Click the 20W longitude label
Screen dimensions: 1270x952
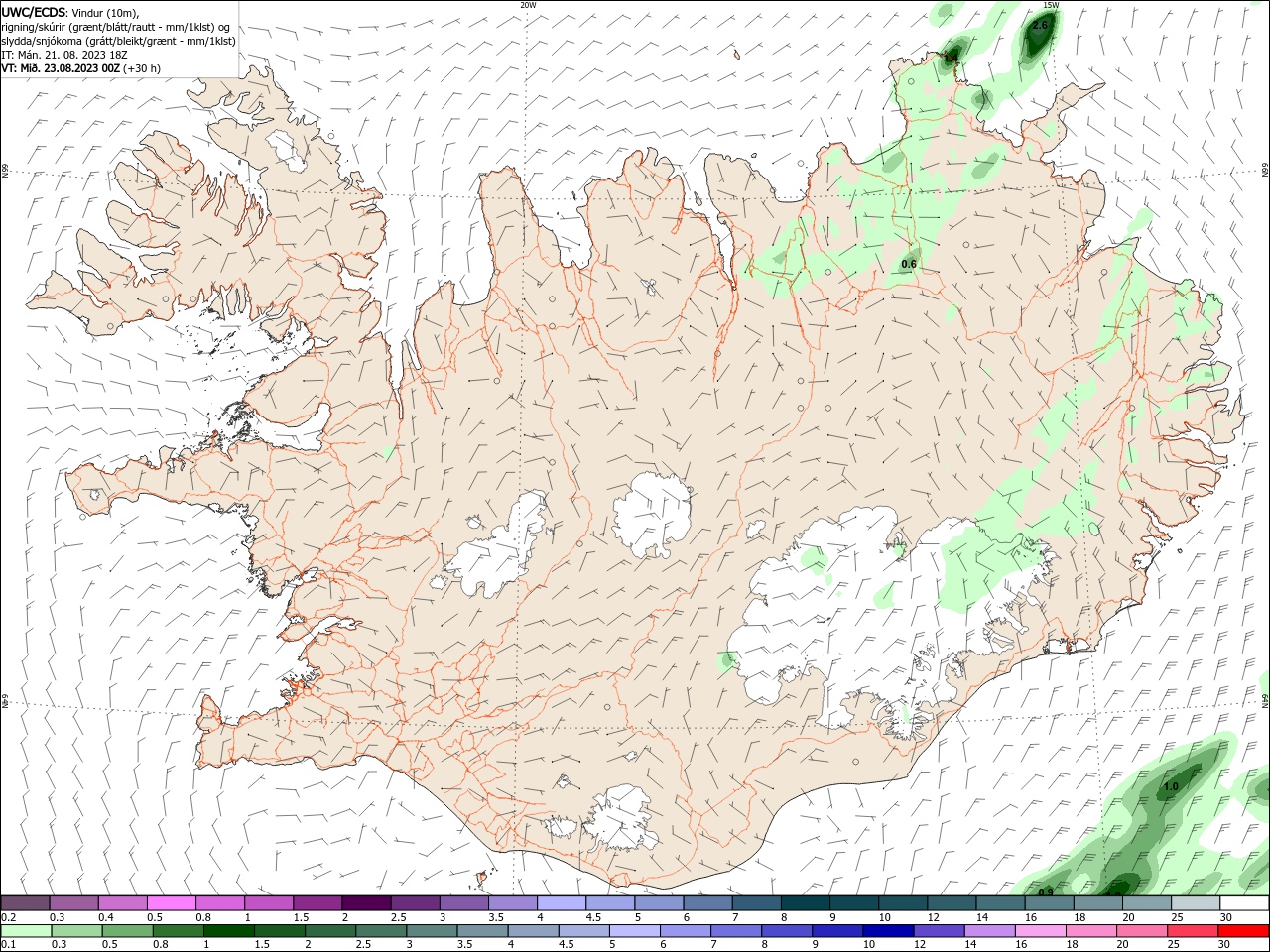(528, 5)
